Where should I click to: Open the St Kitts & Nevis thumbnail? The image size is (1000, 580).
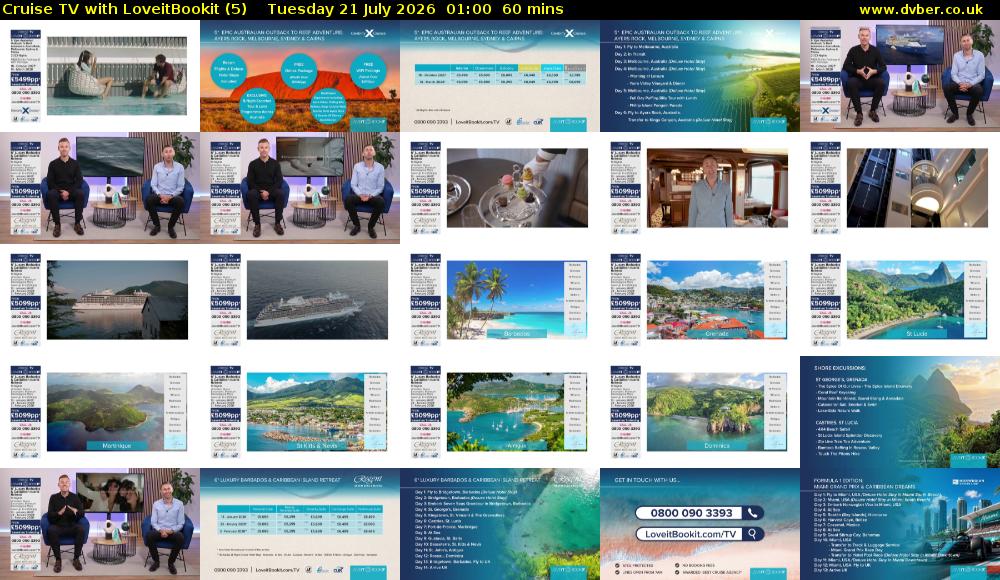click(300, 412)
